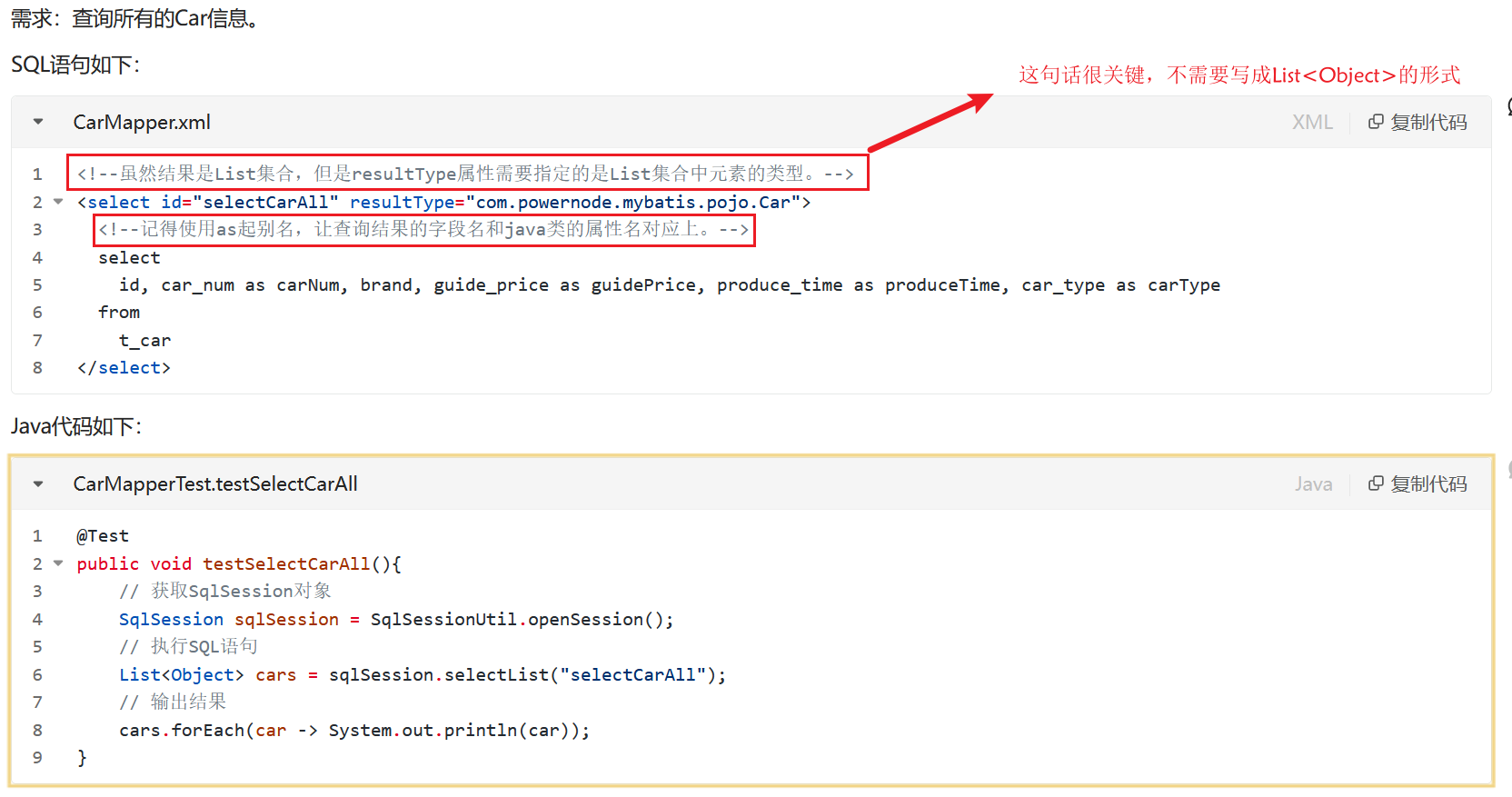
Task: Collapse the CarMapperTest.testSelectCarAll code block
Action: coord(38,484)
